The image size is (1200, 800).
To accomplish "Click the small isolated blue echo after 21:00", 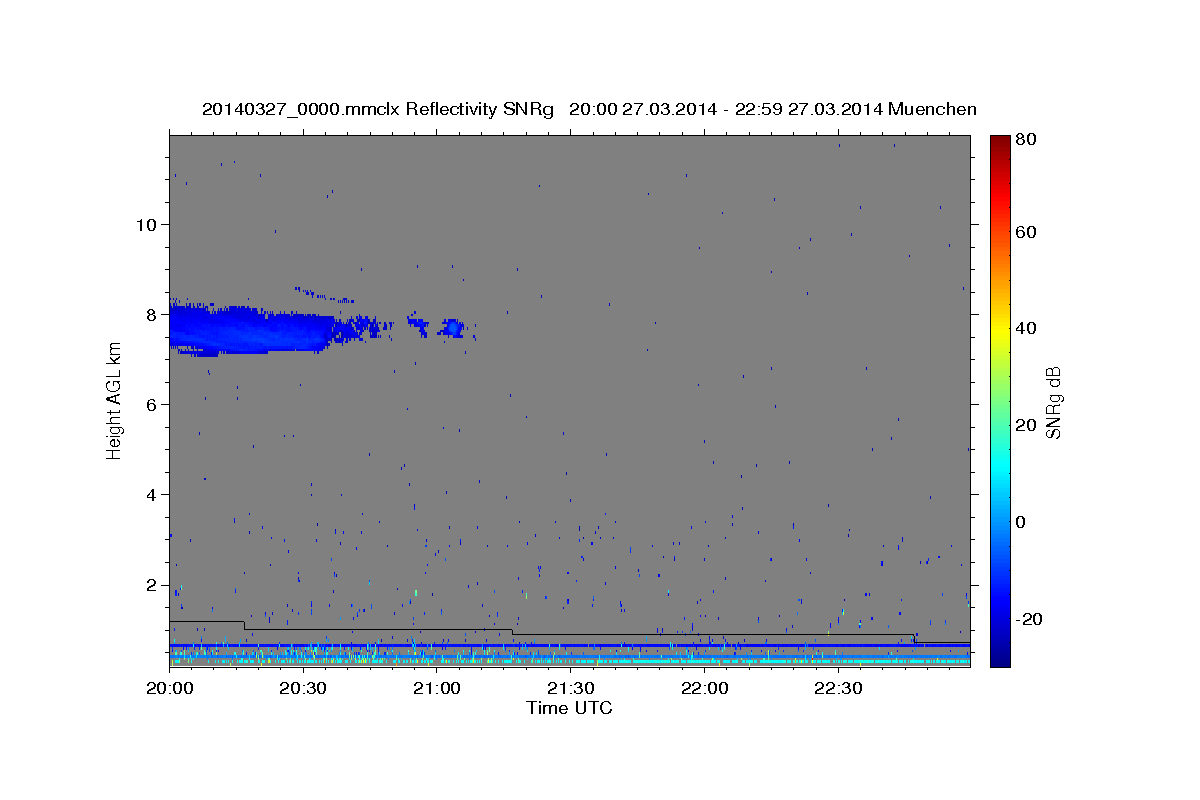I will coord(453,328).
